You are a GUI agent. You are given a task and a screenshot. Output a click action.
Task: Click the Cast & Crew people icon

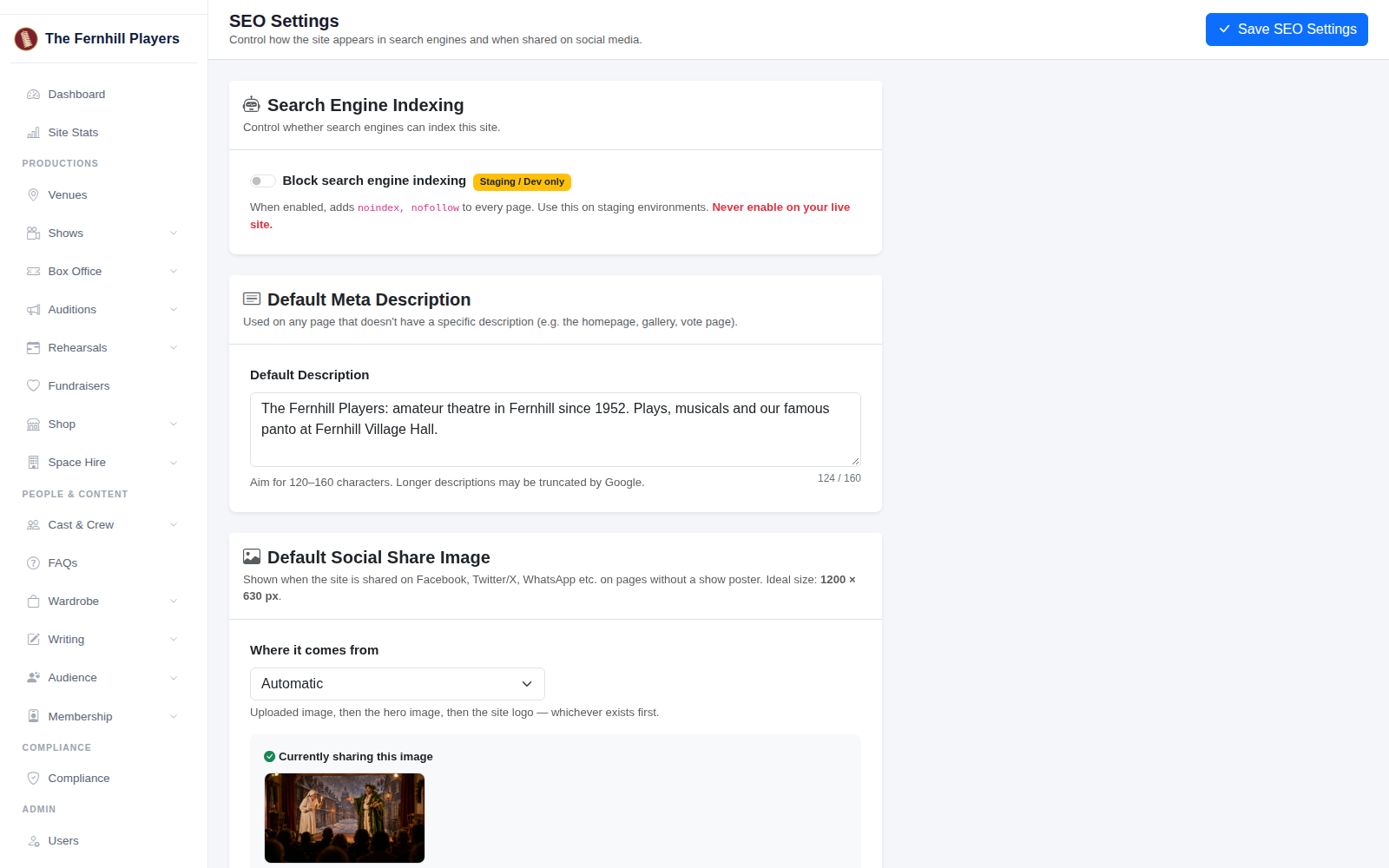click(x=34, y=525)
